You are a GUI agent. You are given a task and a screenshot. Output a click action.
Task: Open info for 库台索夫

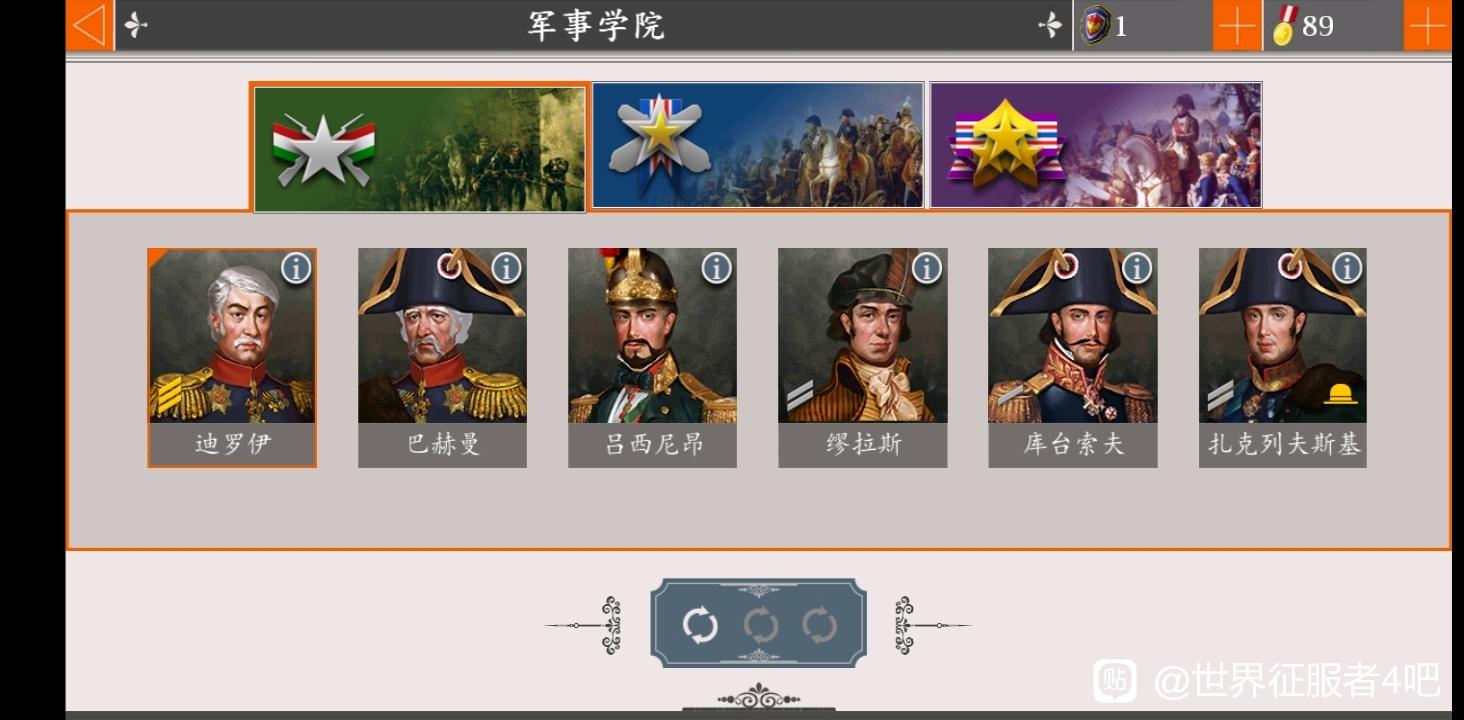point(1137,268)
